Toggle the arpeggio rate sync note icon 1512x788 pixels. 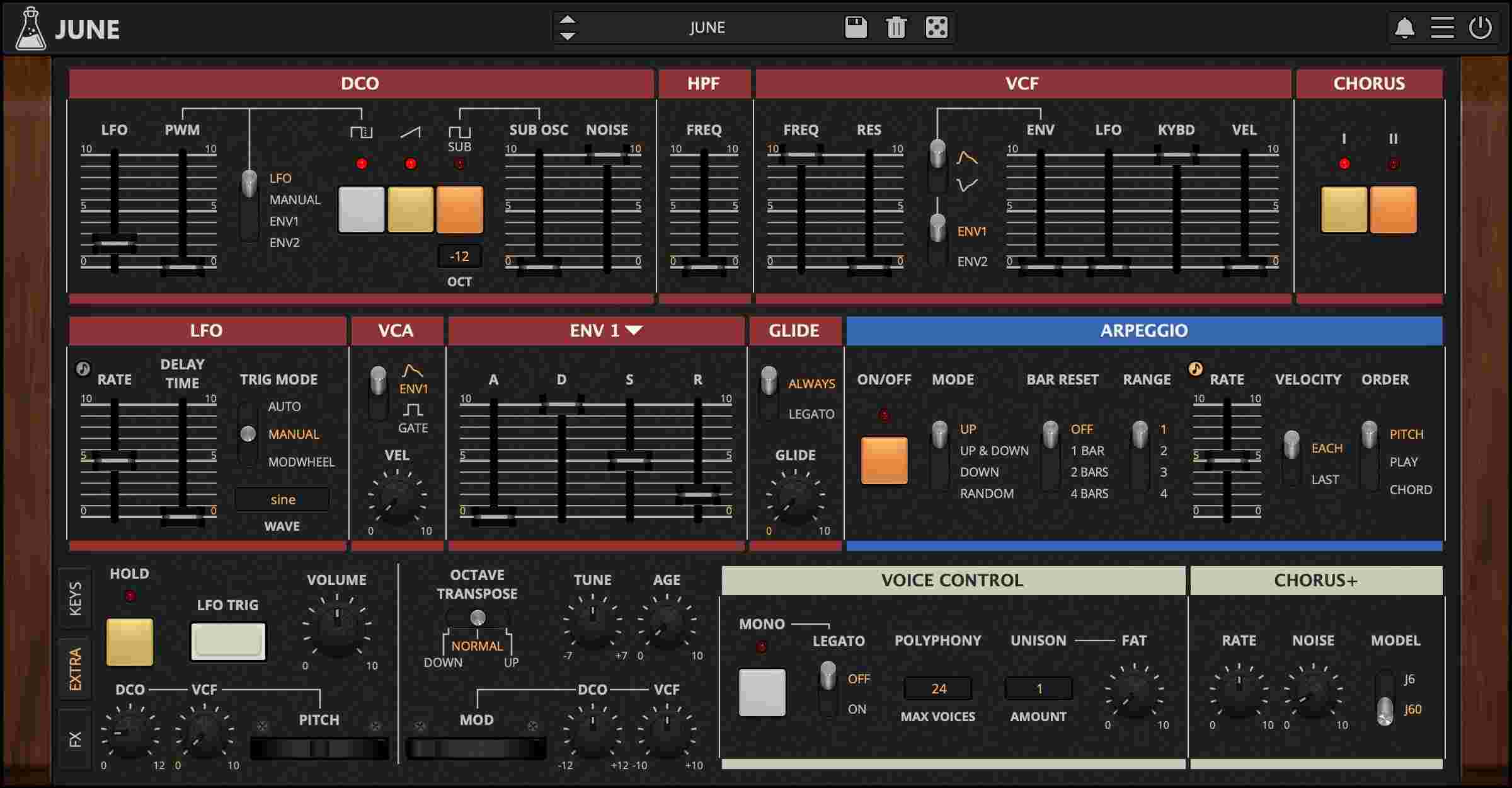tap(1195, 369)
